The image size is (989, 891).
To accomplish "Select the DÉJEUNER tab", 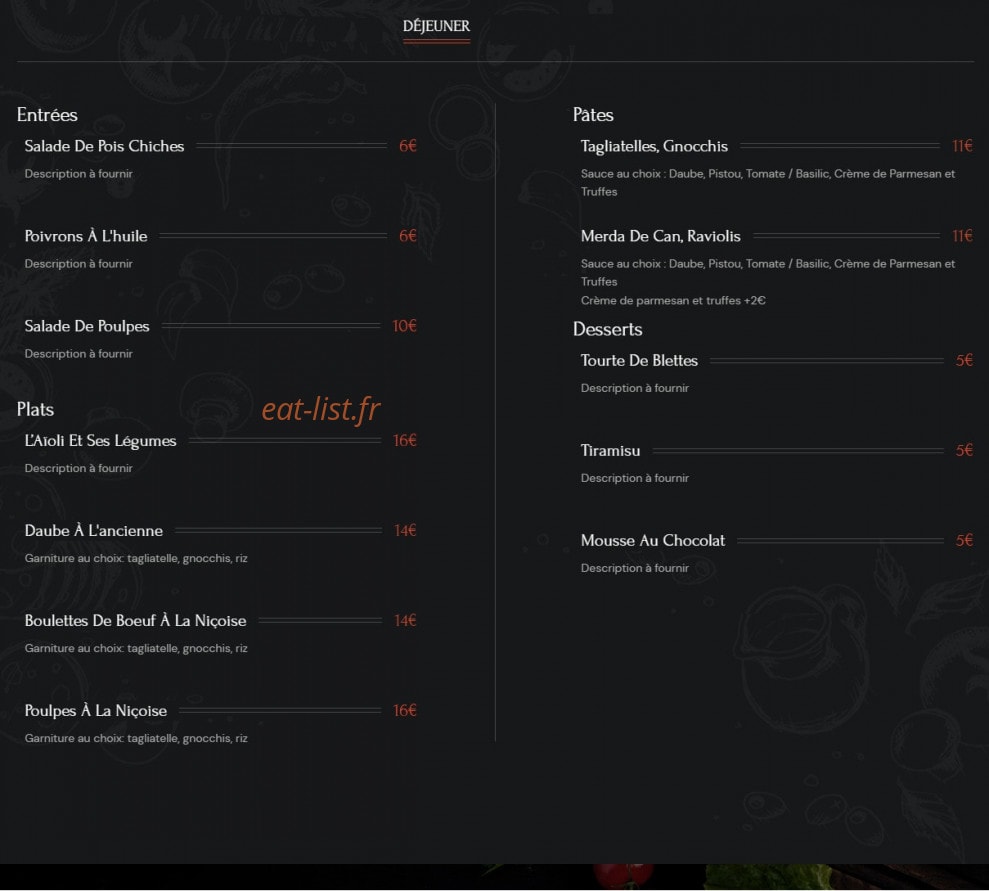I will pos(436,26).
